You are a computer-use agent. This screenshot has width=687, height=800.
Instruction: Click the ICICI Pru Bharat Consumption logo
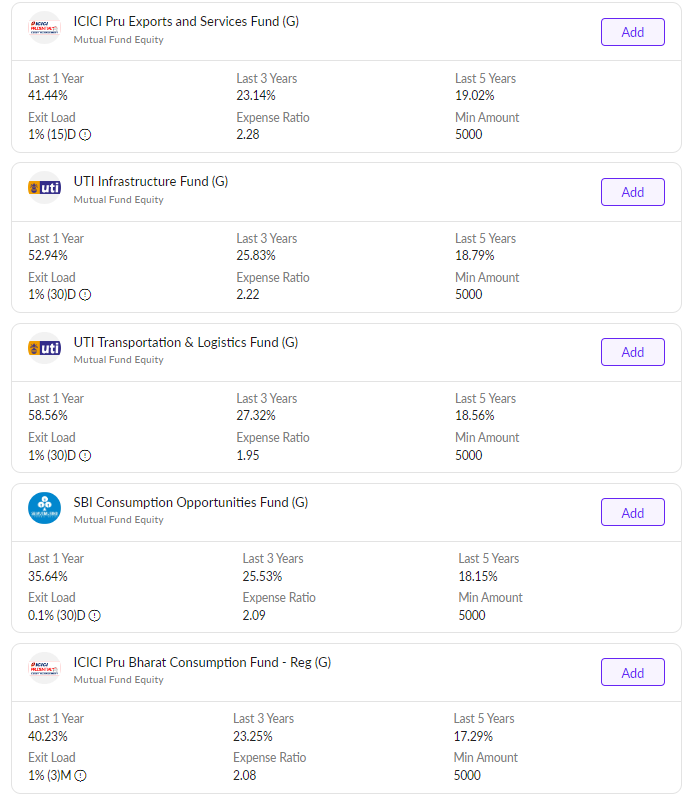[x=45, y=668]
